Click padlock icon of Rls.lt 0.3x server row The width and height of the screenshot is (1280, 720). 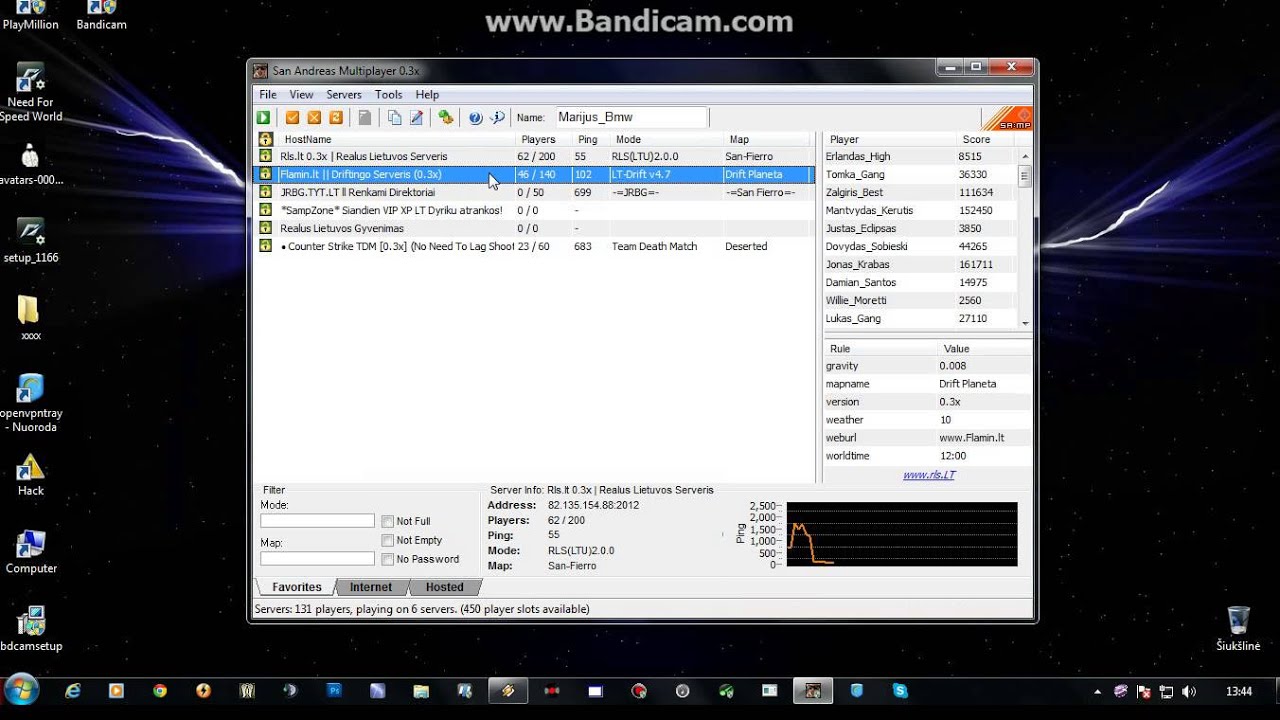coord(265,157)
